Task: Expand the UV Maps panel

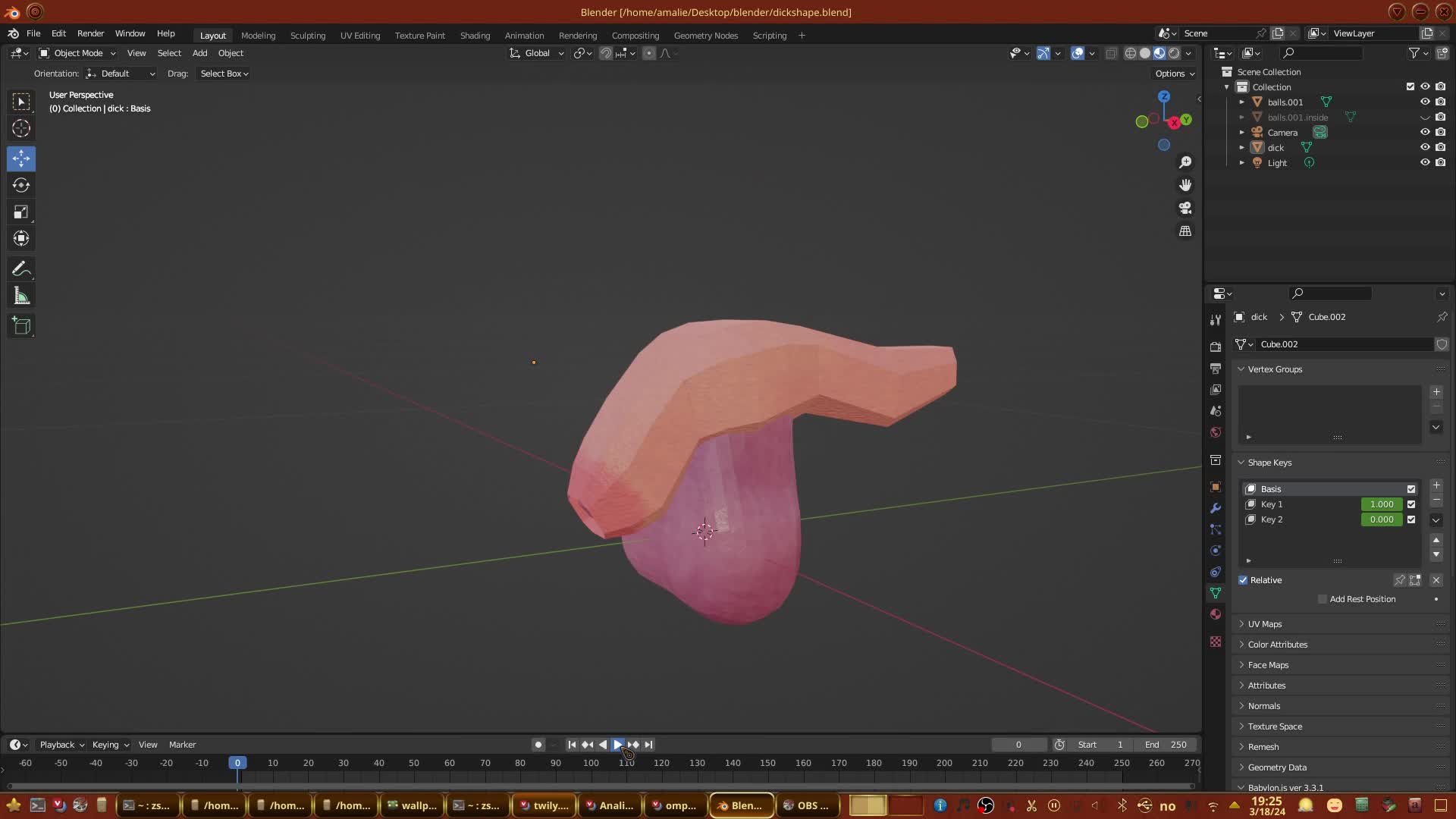Action: coord(1265,624)
